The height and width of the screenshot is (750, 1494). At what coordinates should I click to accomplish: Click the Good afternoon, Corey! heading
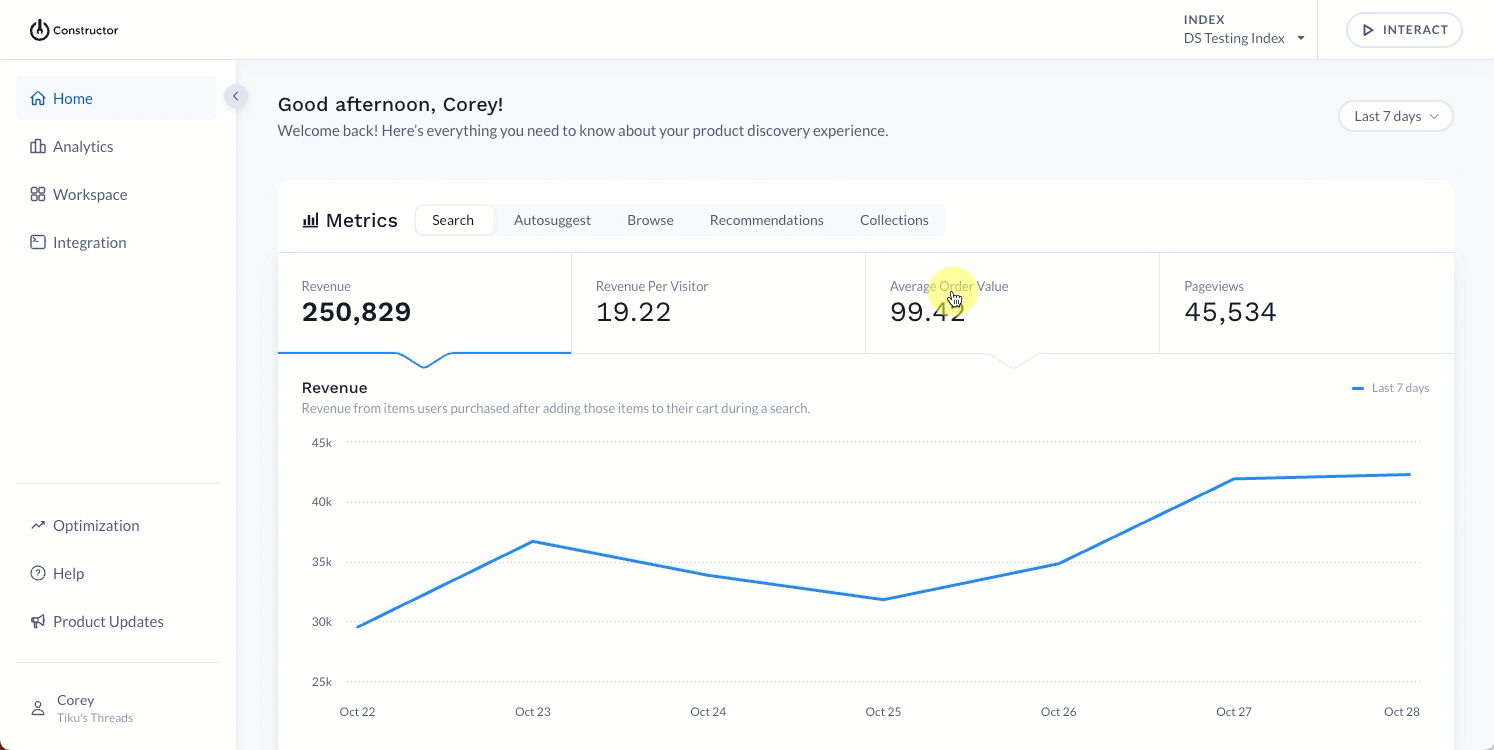click(390, 104)
